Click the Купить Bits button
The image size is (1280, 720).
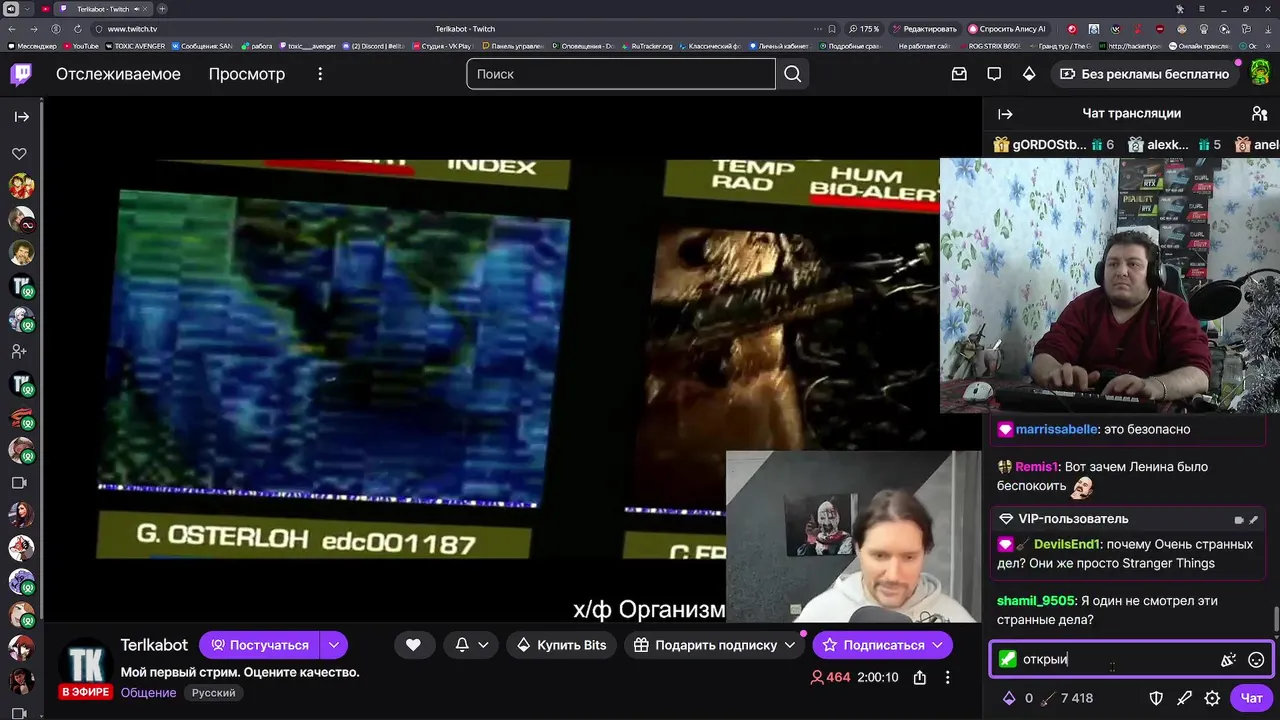[x=561, y=645]
